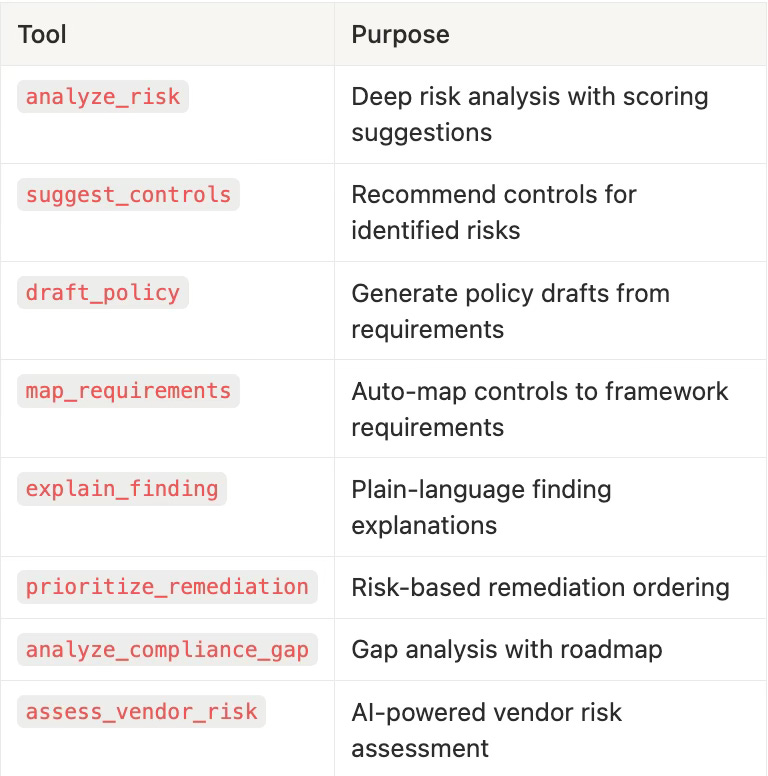768x776 pixels.
Task: Click the draft_policy code label
Action: pyautogui.click(x=103, y=292)
